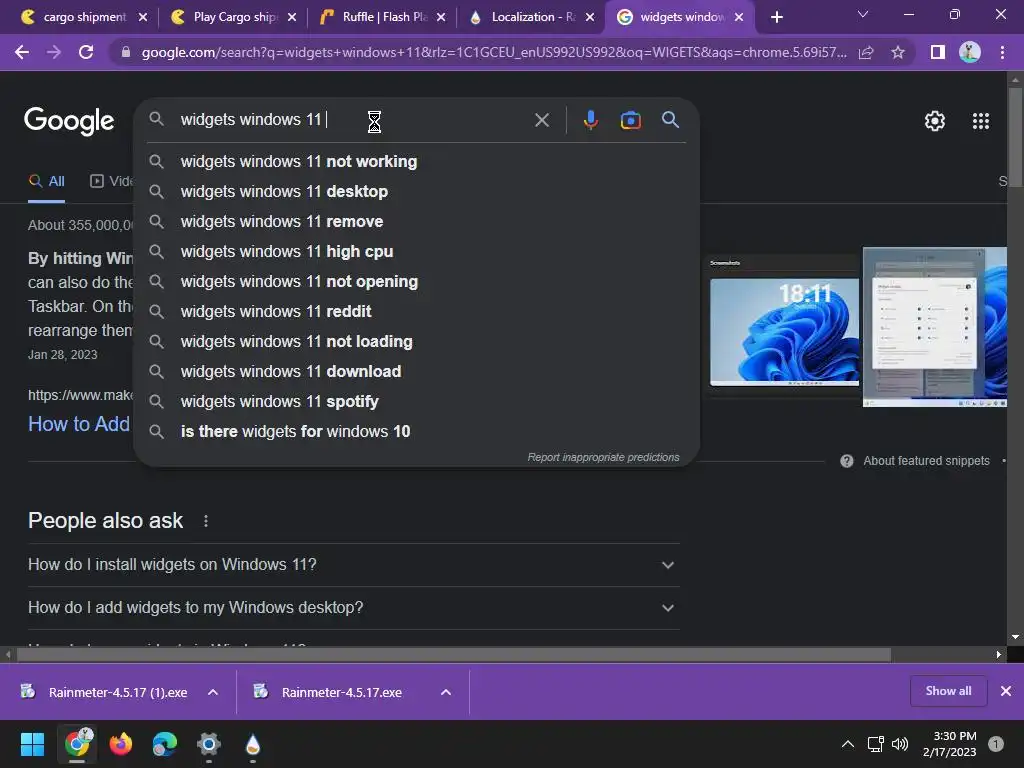Choose suggestion 'widgets windows 11 download'

[416, 372]
